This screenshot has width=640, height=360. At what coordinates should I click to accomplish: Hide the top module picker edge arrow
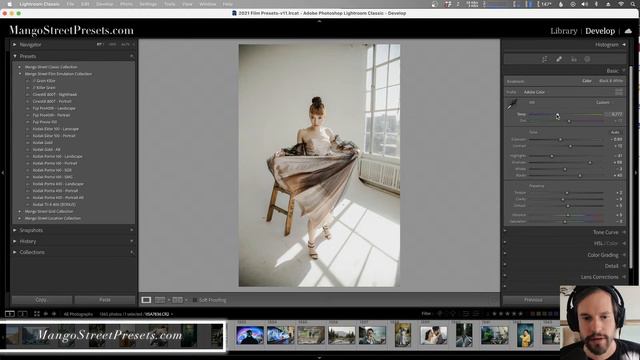[320, 21]
